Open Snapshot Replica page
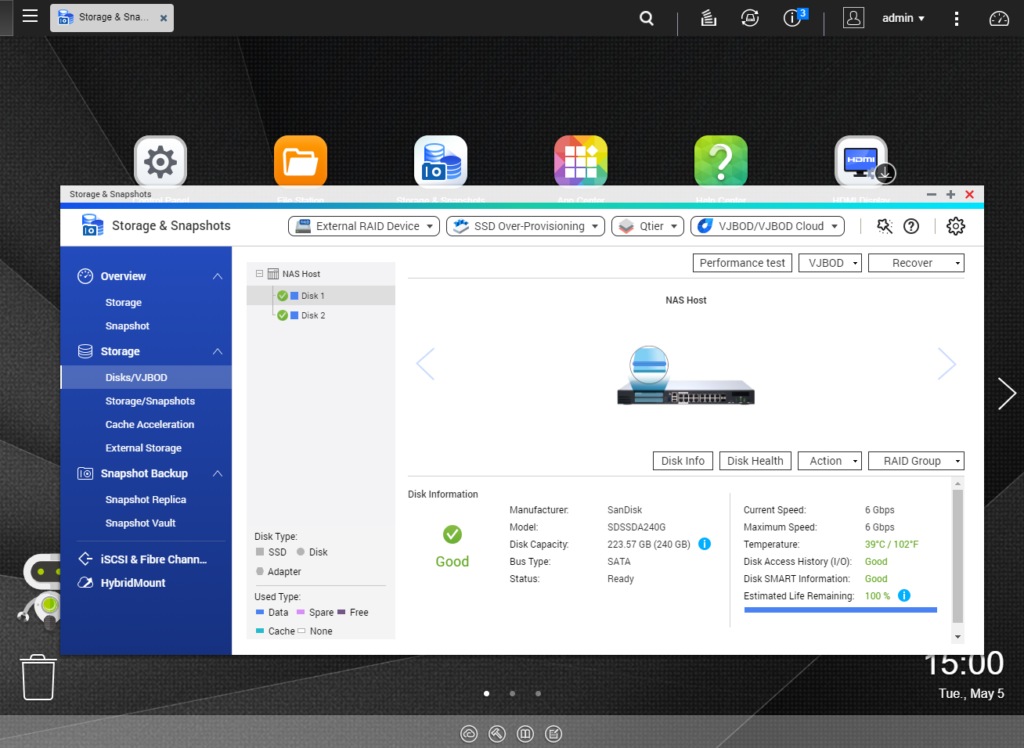Viewport: 1024px width, 748px height. pyautogui.click(x=146, y=500)
